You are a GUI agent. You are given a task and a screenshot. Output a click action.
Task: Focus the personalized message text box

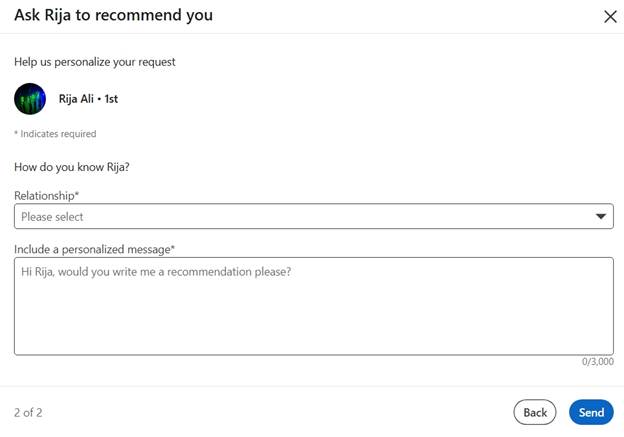314,306
